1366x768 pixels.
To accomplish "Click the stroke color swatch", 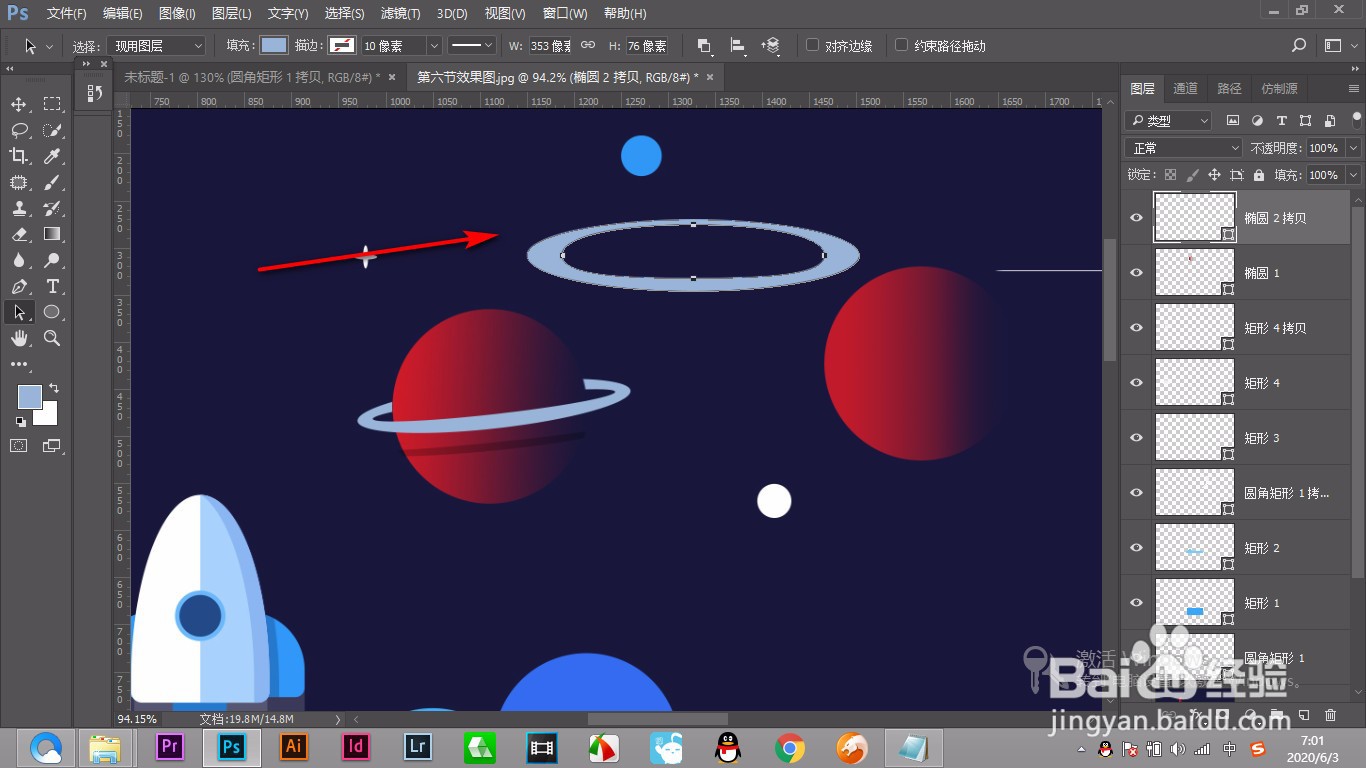I will [x=342, y=45].
